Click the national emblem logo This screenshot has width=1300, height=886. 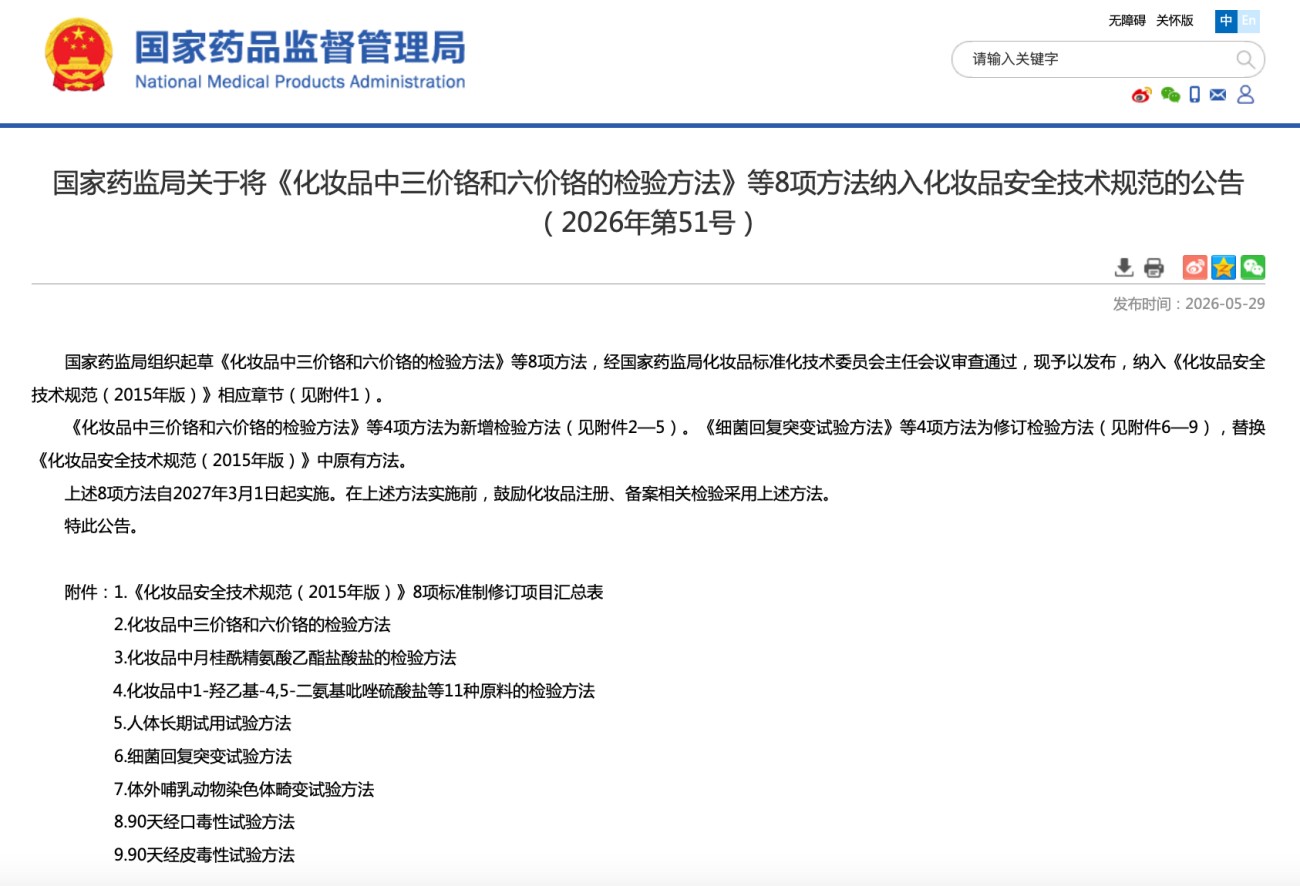click(x=78, y=56)
